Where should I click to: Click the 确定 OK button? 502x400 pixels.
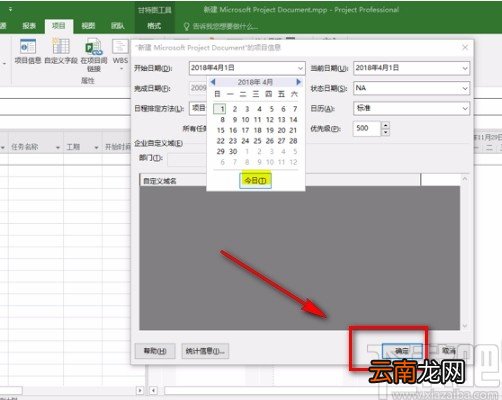402,351
